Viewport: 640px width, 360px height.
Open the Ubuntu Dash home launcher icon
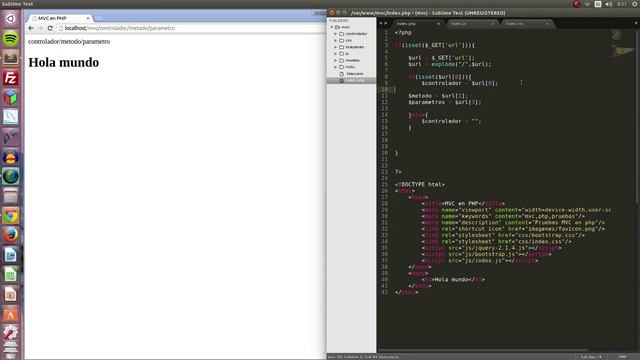coord(11,18)
